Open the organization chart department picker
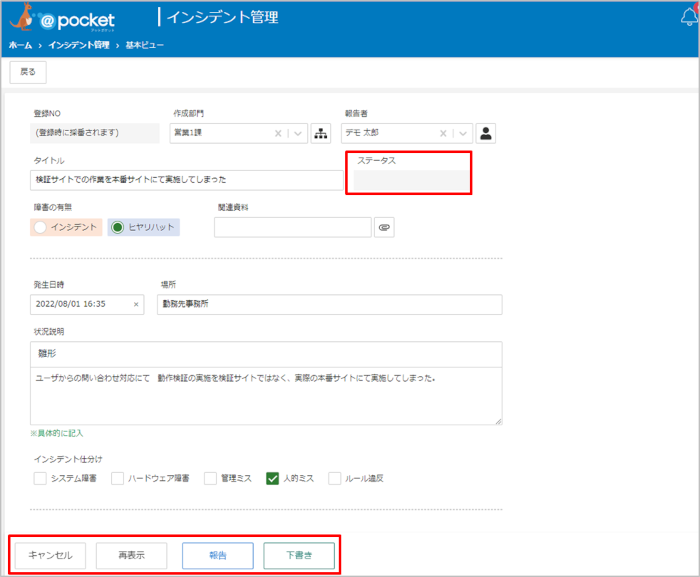 pyautogui.click(x=321, y=133)
